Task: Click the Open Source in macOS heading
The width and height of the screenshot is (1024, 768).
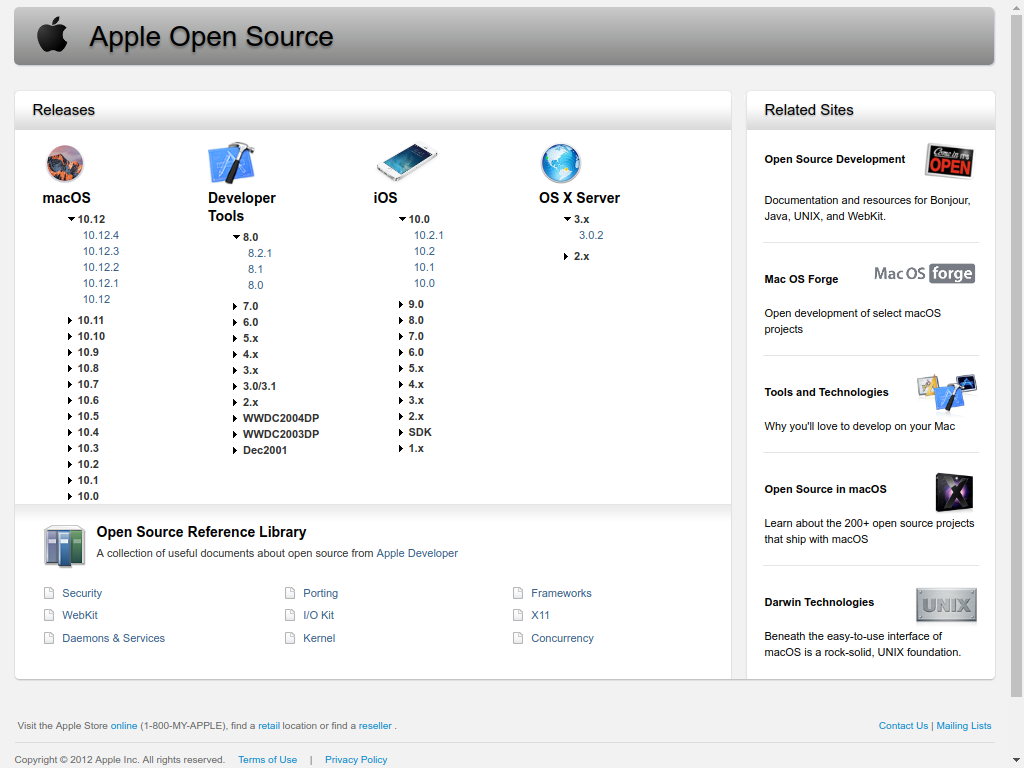Action: [825, 489]
